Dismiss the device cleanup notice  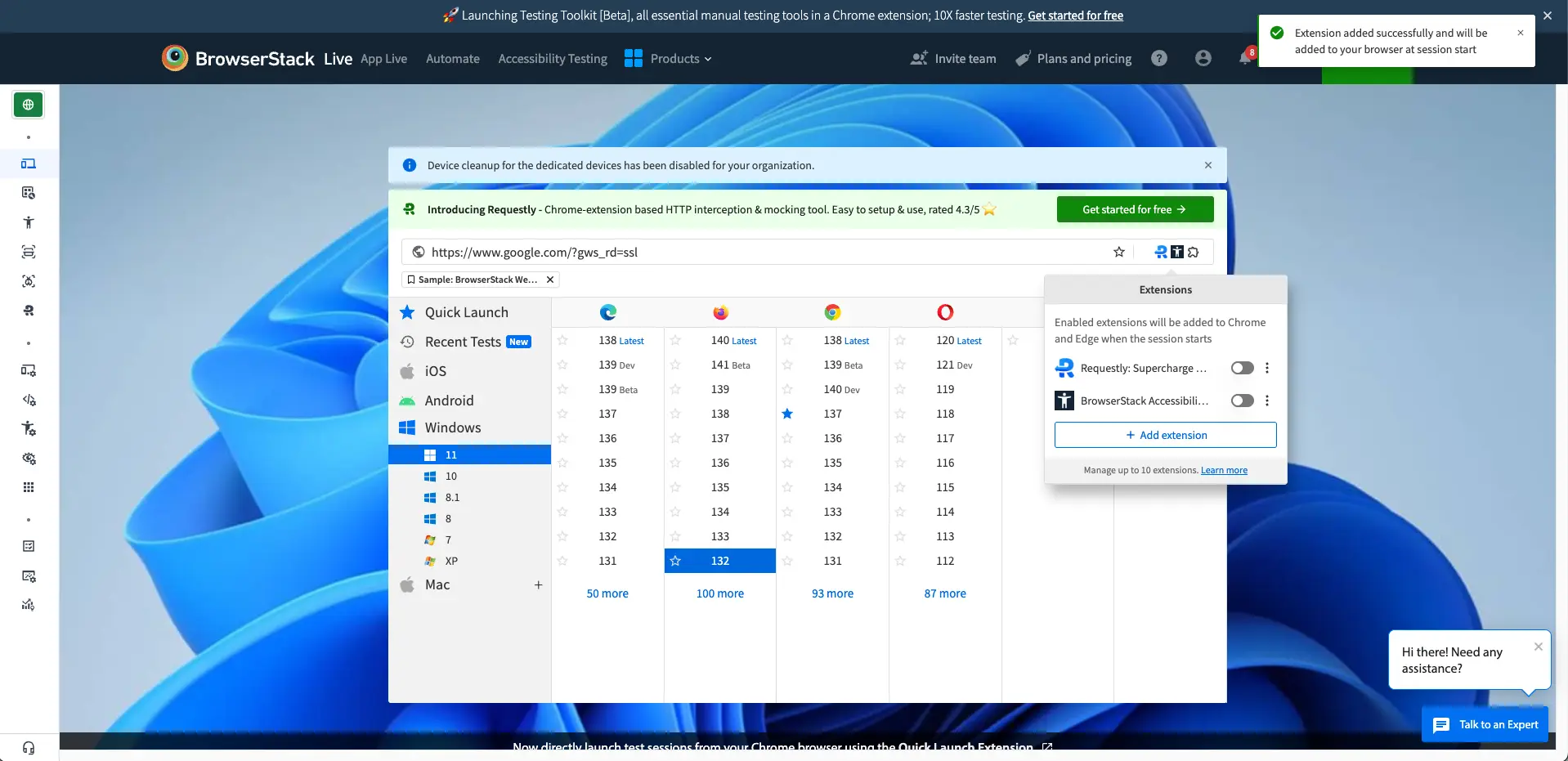(x=1208, y=165)
